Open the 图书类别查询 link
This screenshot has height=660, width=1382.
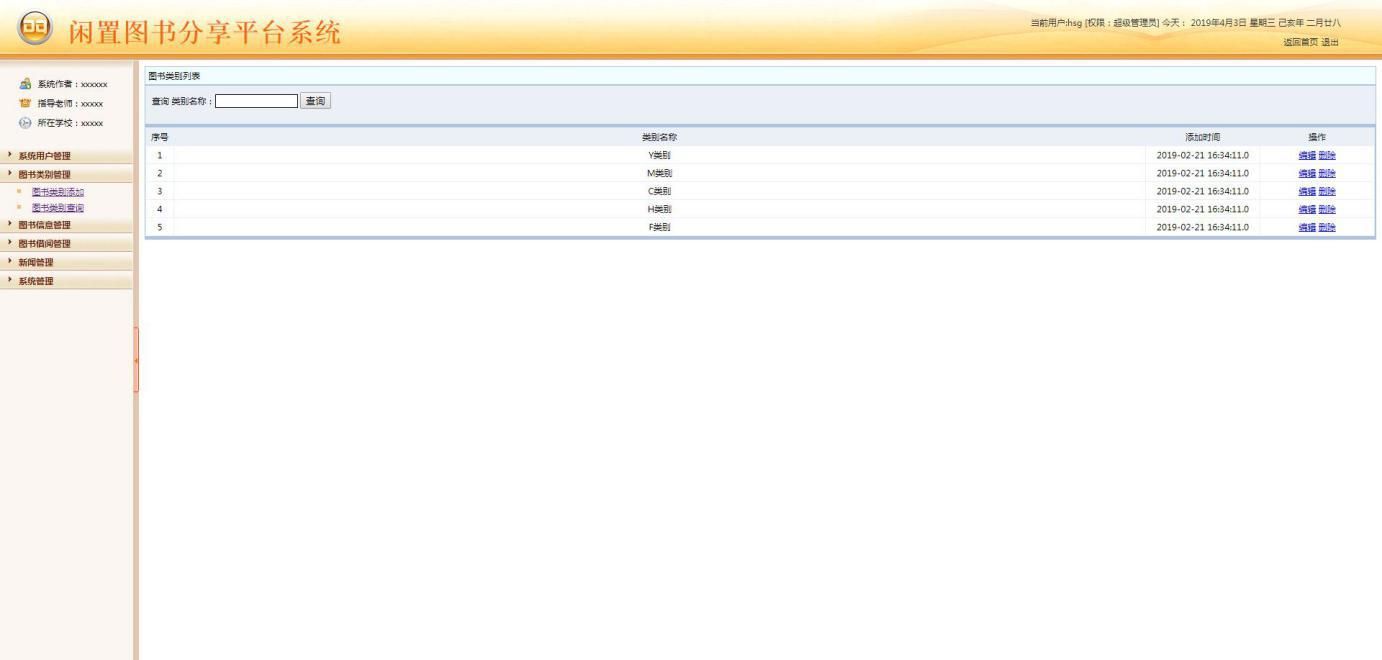coord(58,207)
